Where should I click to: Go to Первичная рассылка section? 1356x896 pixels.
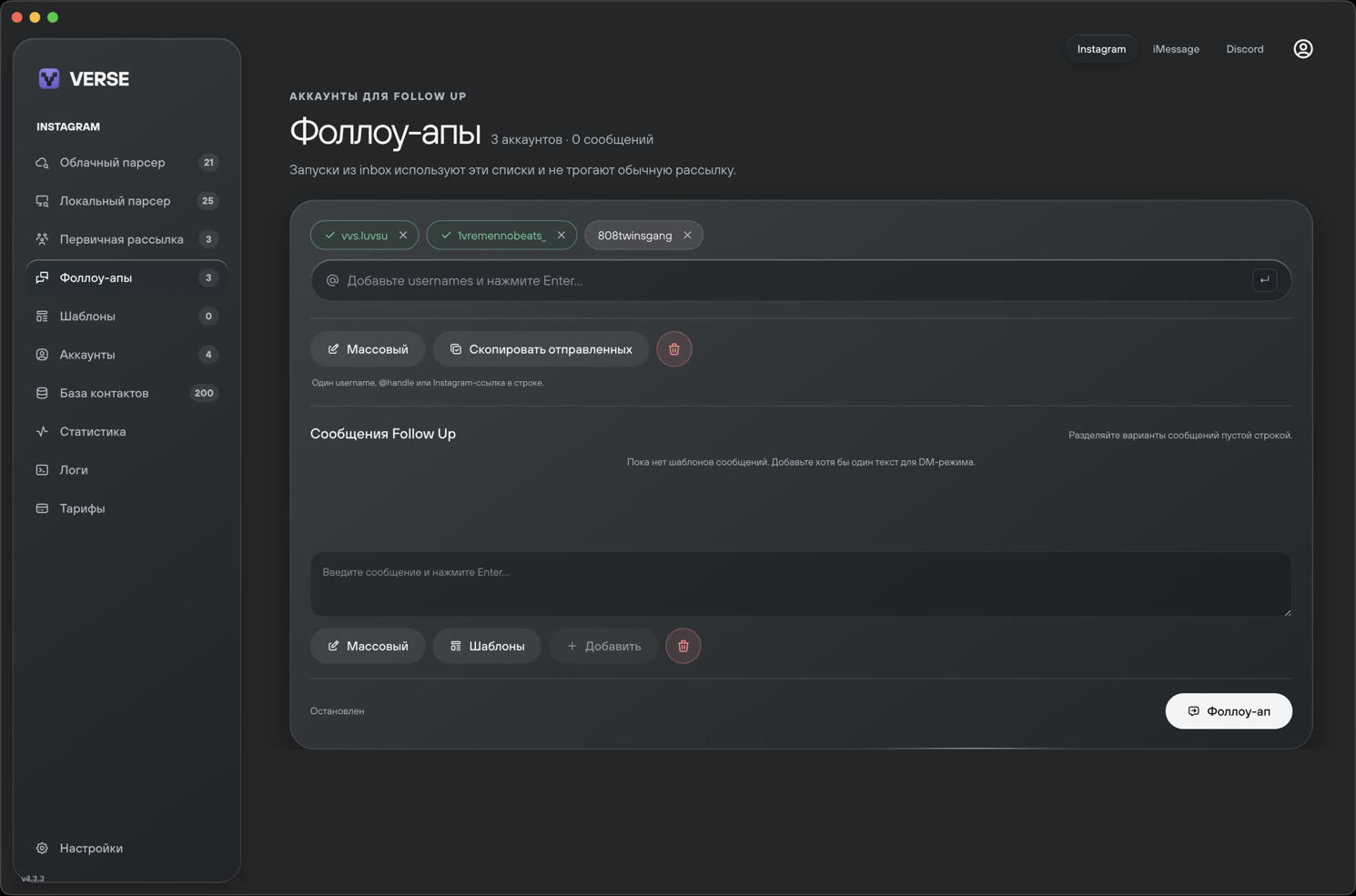tap(126, 239)
